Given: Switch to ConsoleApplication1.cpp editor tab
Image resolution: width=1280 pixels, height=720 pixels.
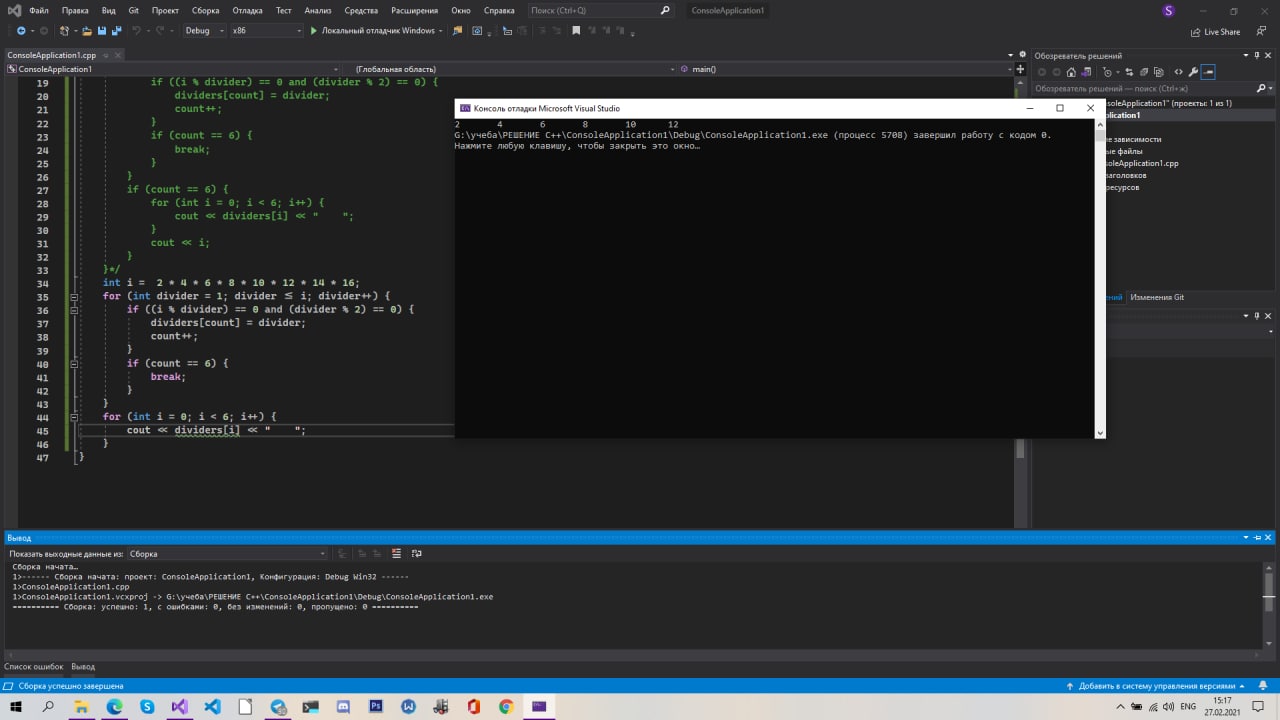Looking at the screenshot, I should point(51,55).
